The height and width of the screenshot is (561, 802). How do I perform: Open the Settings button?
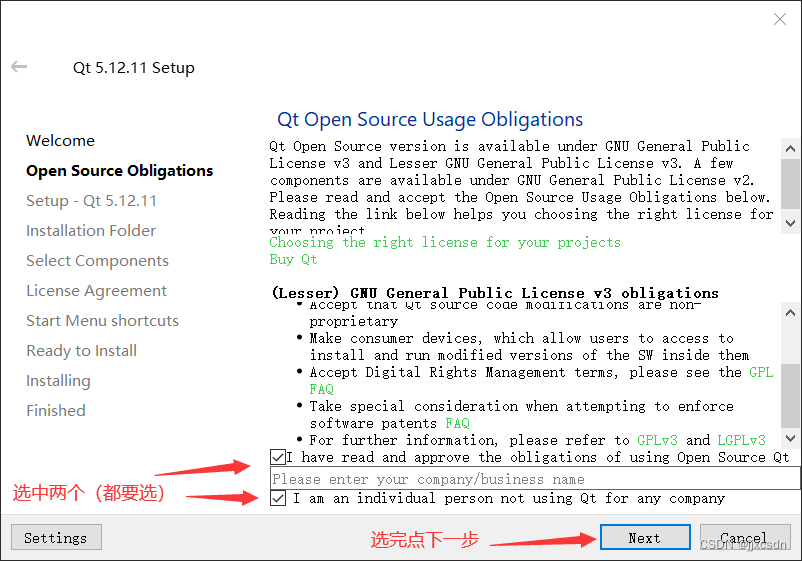click(x=56, y=537)
